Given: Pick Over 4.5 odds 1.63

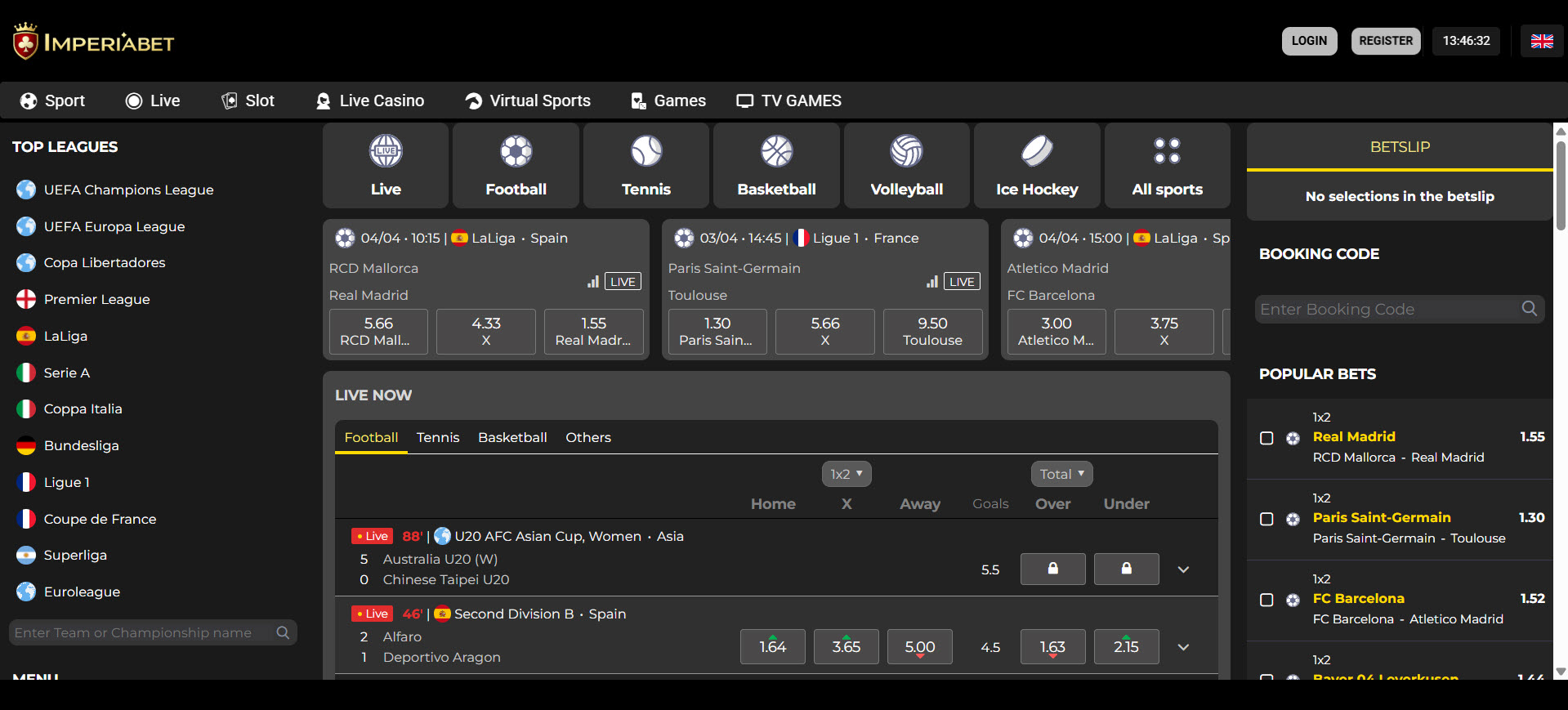Looking at the screenshot, I should coord(1053,646).
